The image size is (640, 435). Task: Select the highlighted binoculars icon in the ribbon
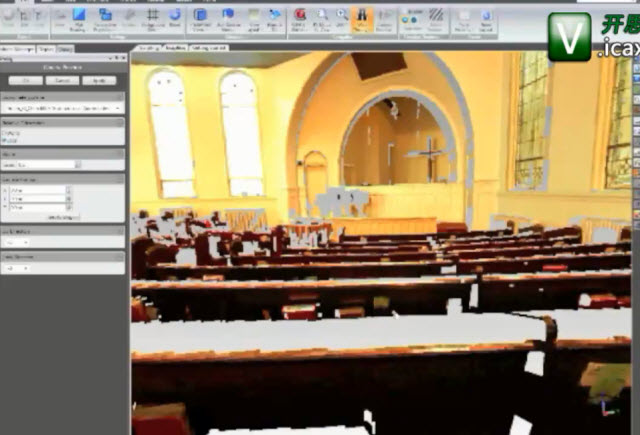pyautogui.click(x=362, y=16)
